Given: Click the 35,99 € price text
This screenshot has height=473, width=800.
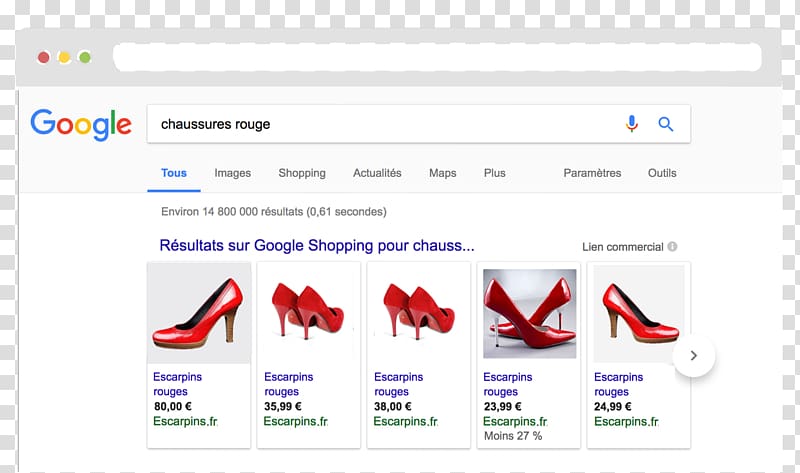Looking at the screenshot, I should click(283, 407).
